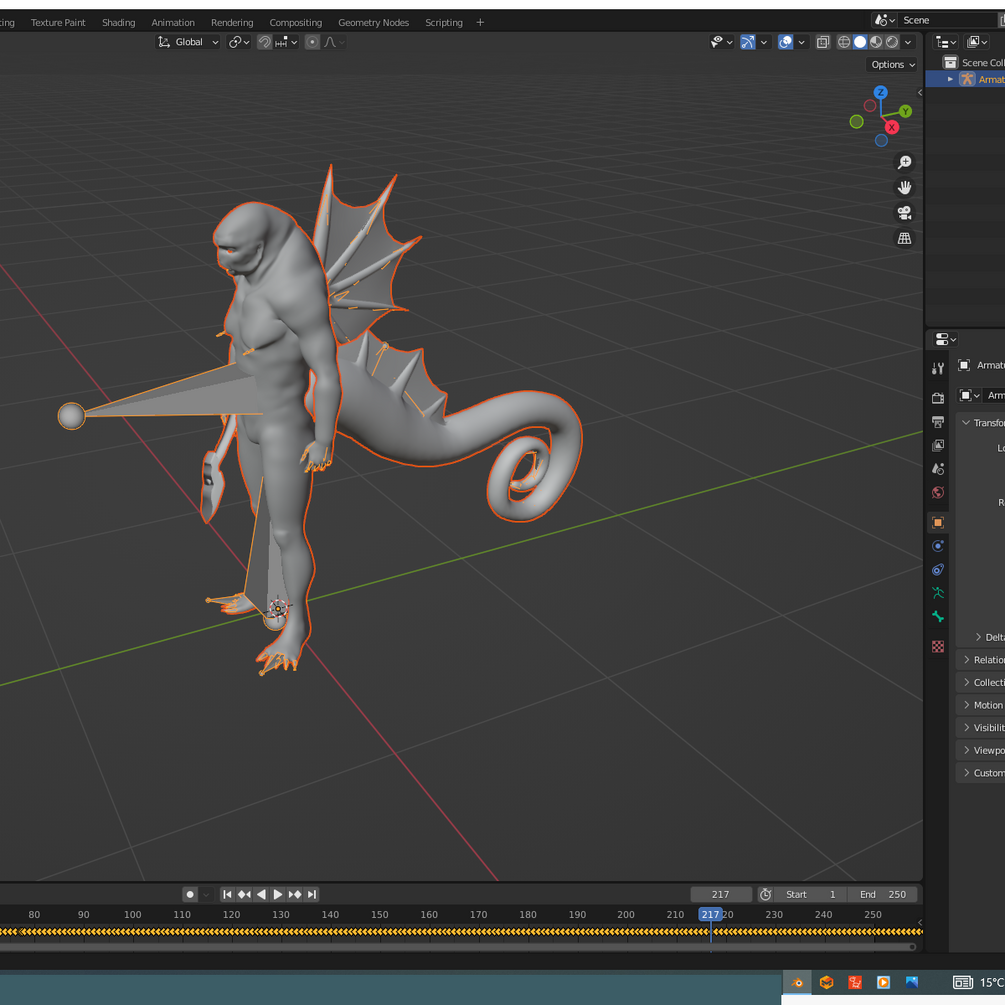This screenshot has height=1005, width=1005.
Task: Open the orange cube app in taskbar
Action: 826,983
